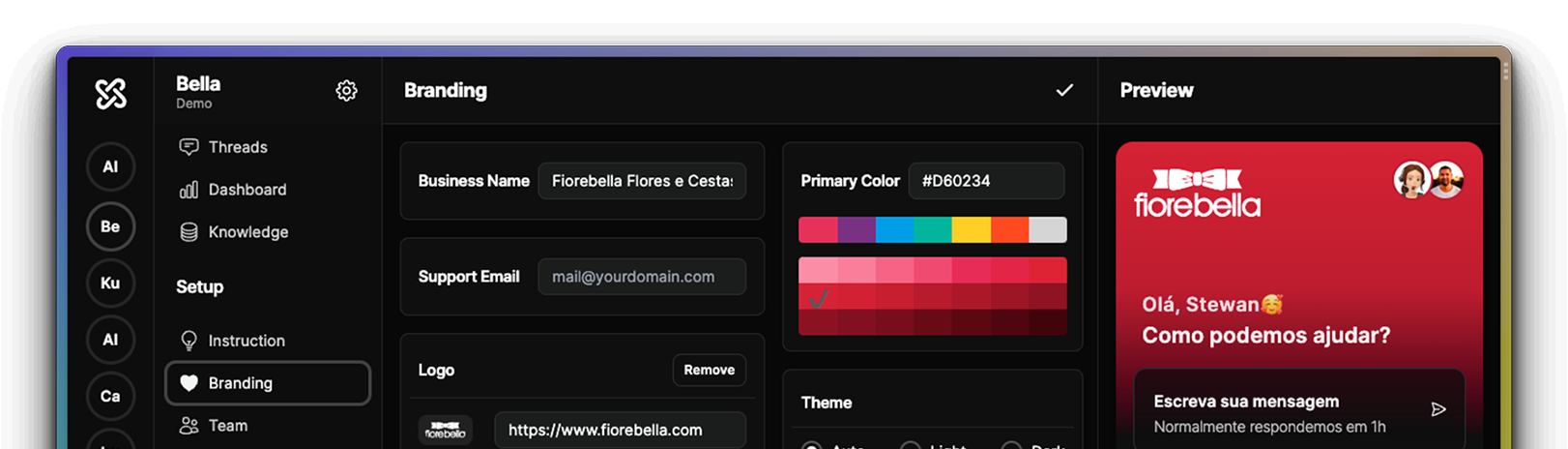Click the 'Preview' panel heading
This screenshot has height=449, width=1568.
click(1156, 90)
